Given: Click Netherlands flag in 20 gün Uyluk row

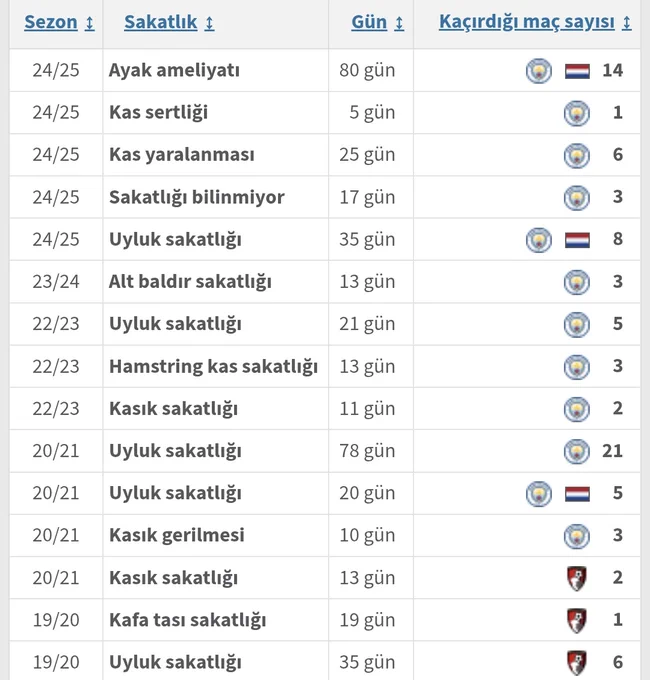Looking at the screenshot, I should click(577, 494).
